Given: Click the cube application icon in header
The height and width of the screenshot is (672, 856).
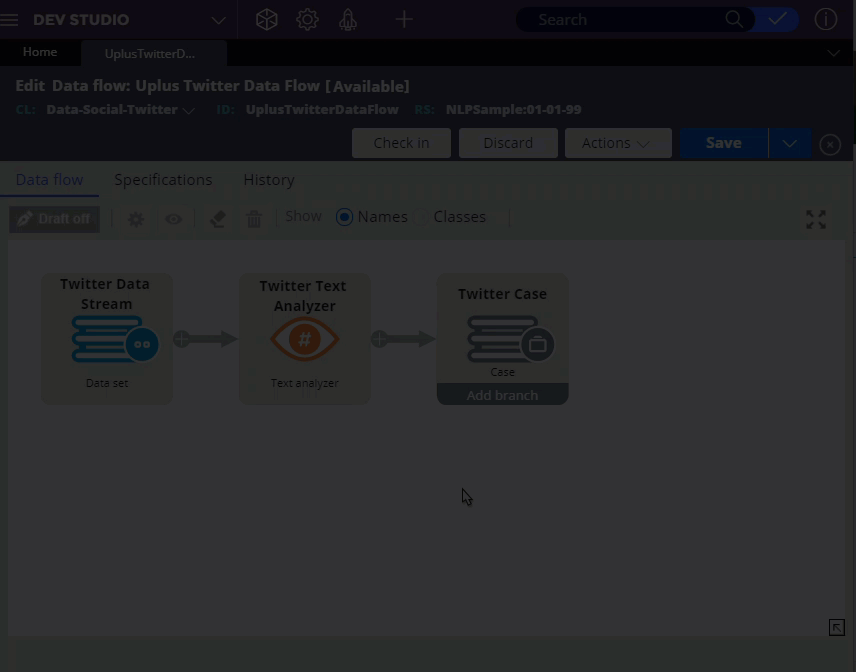Looking at the screenshot, I should point(266,20).
